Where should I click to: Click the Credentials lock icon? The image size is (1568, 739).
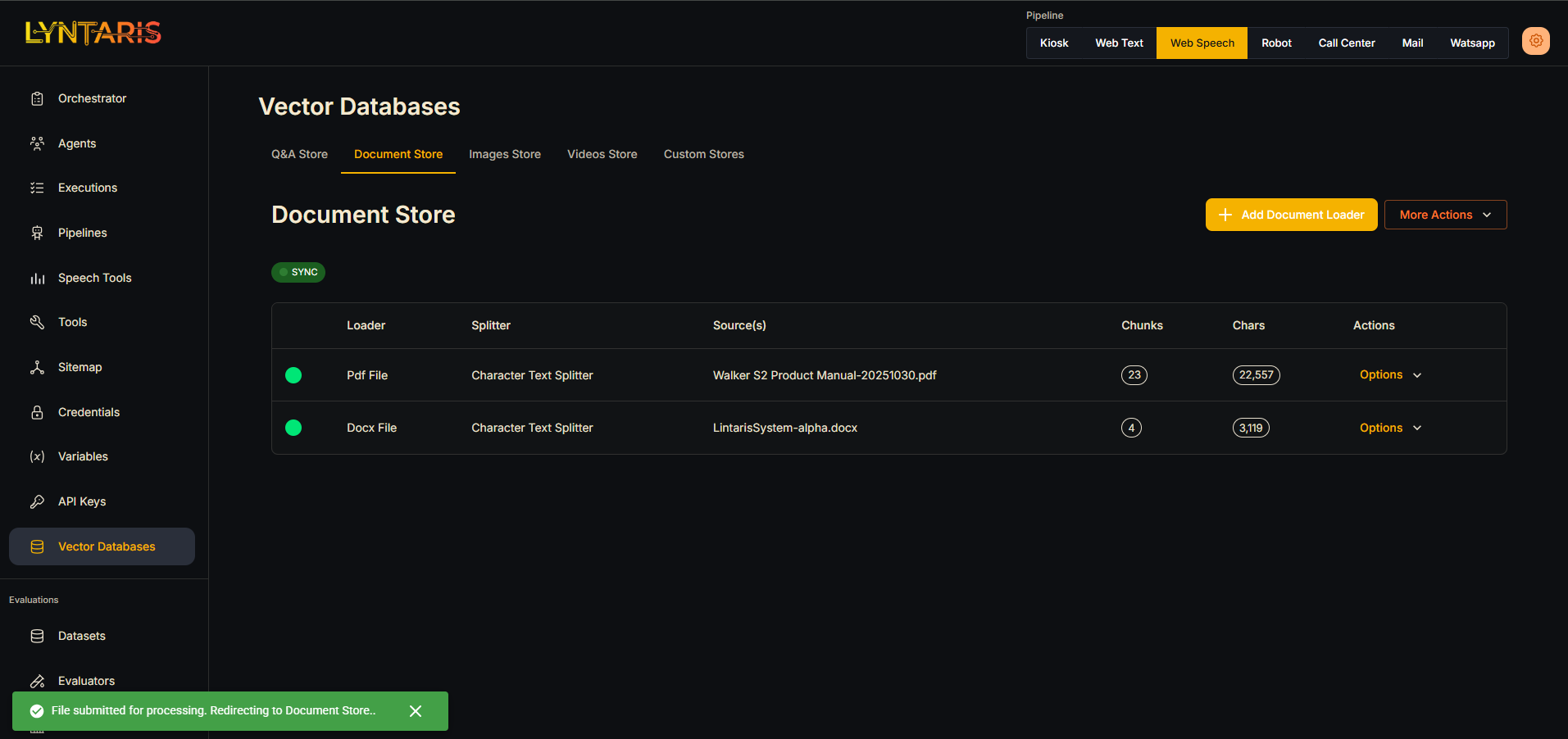pyautogui.click(x=37, y=412)
